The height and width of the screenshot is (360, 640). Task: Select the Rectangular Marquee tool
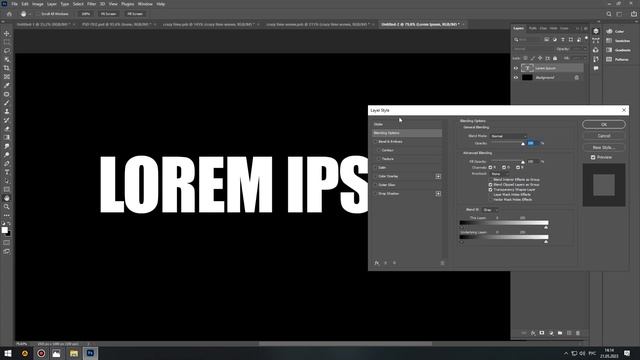click(7, 42)
